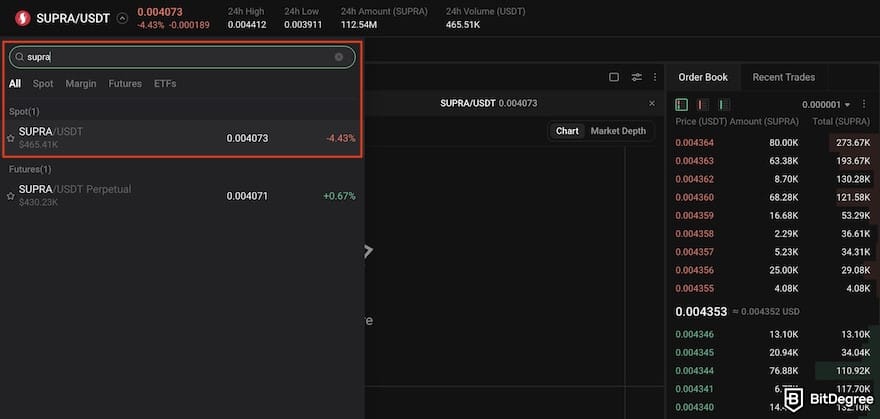
Task: Click the ask price 0.004364
Action: [694, 142]
